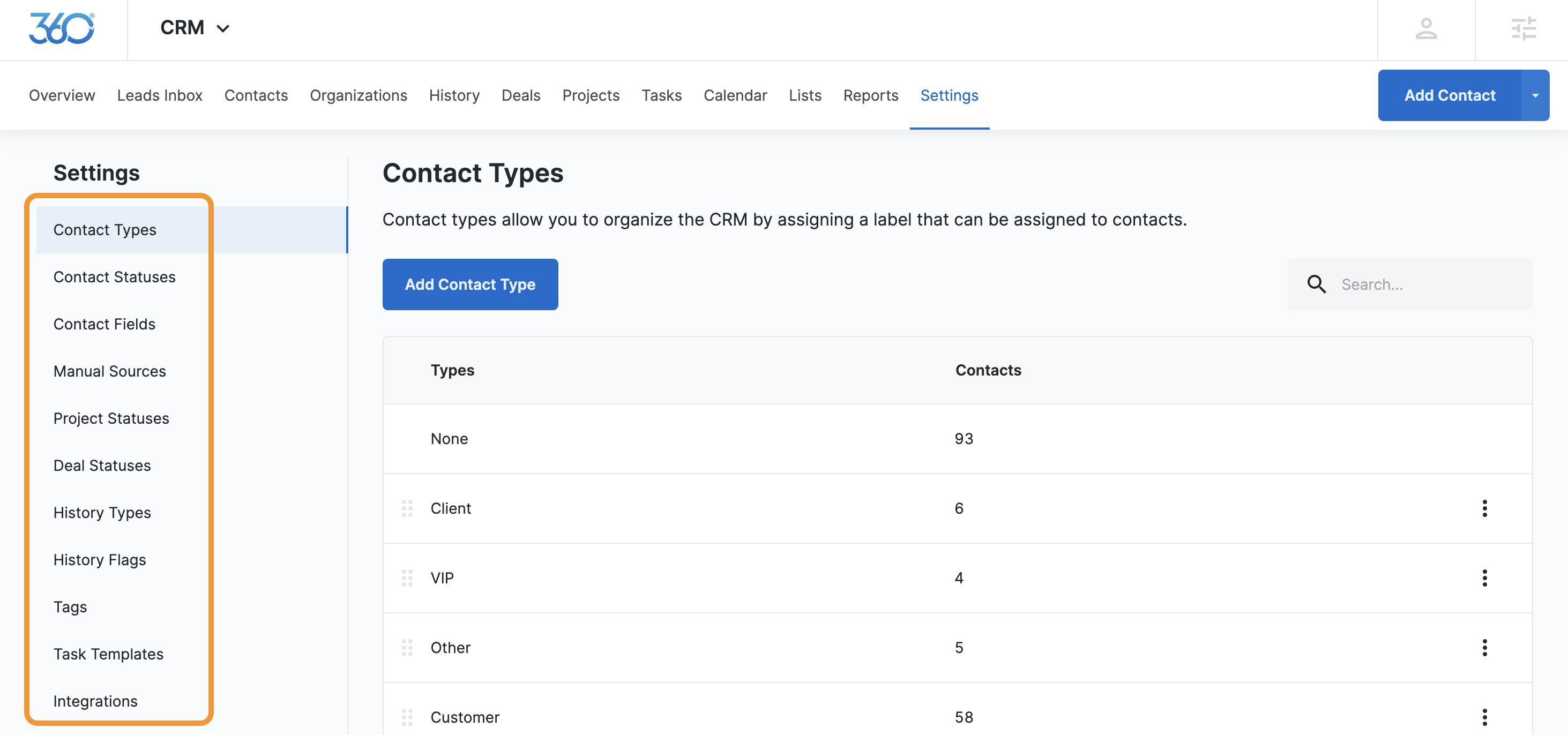Open the sliders settings icon in header

point(1523,28)
